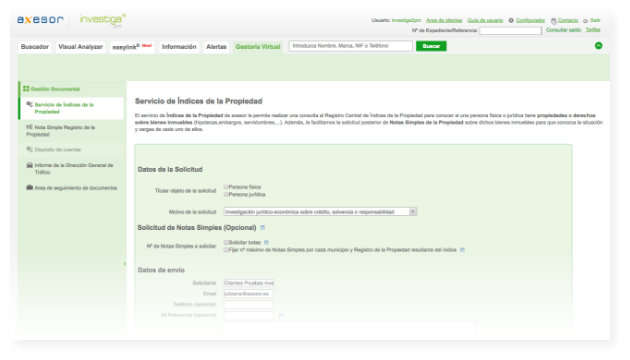The height and width of the screenshot is (360, 630).
Task: Select Servicio de Índices de la Propiedad menu item
Action: pos(72,108)
